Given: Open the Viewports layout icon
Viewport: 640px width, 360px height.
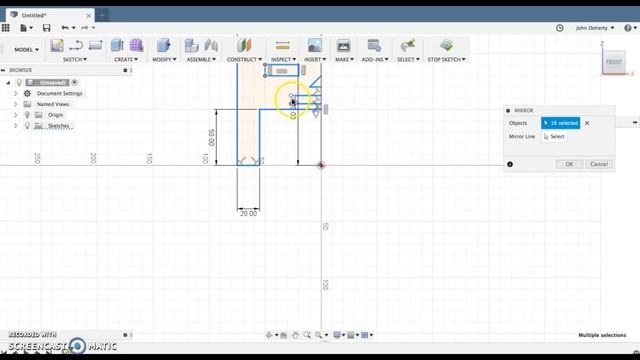Looking at the screenshot, I should click(x=364, y=335).
